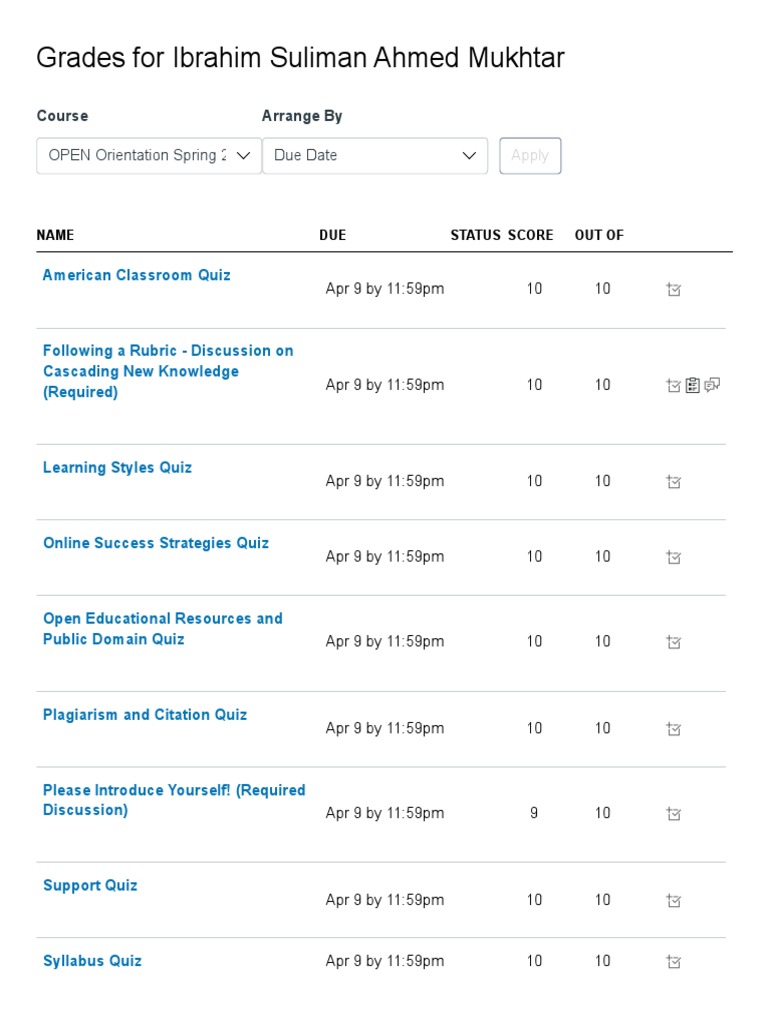Viewport: 768px width, 1024px height.
Task: Open comments icon for Following a Rubric discussion
Action: click(x=712, y=385)
